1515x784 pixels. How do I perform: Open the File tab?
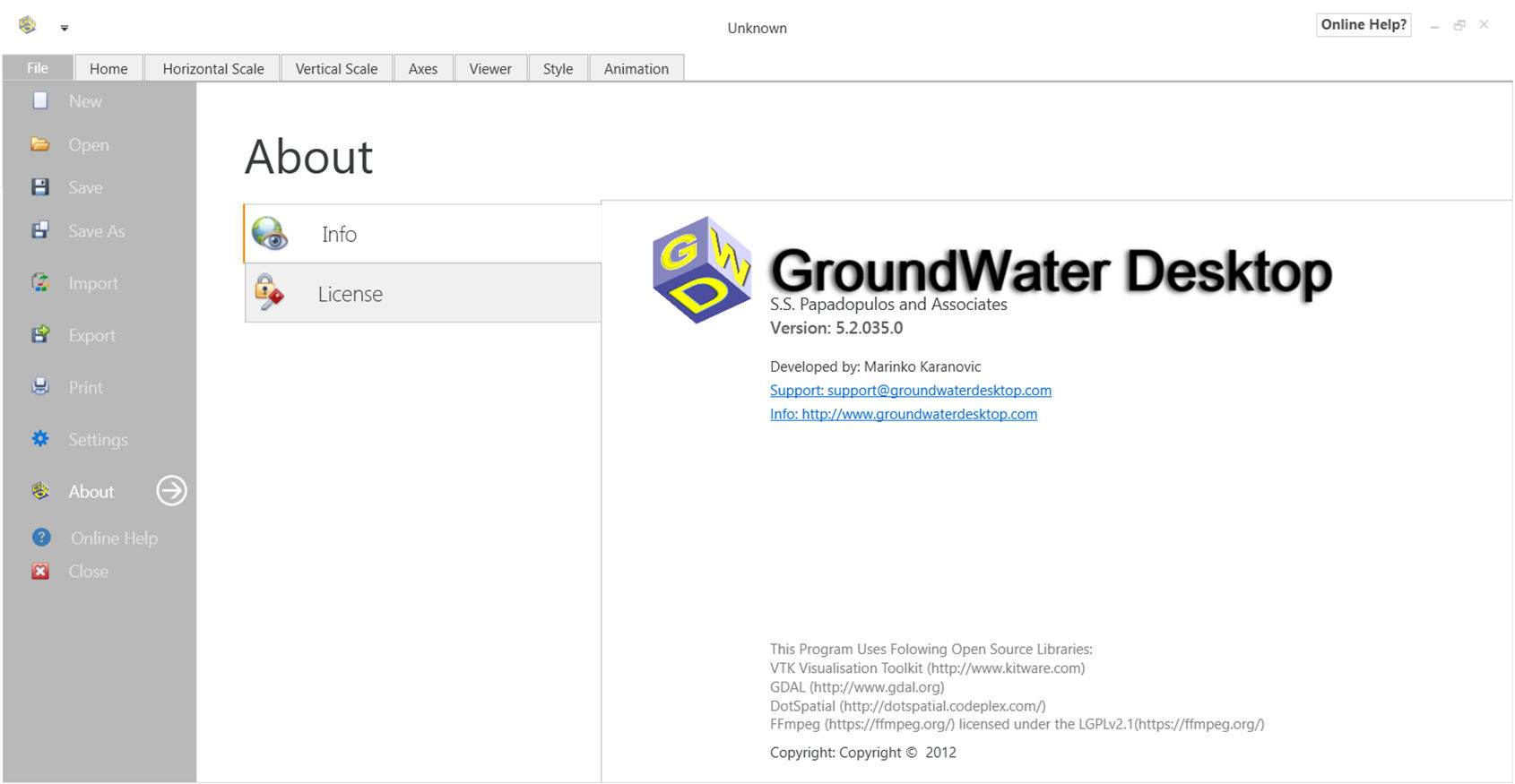tap(38, 68)
